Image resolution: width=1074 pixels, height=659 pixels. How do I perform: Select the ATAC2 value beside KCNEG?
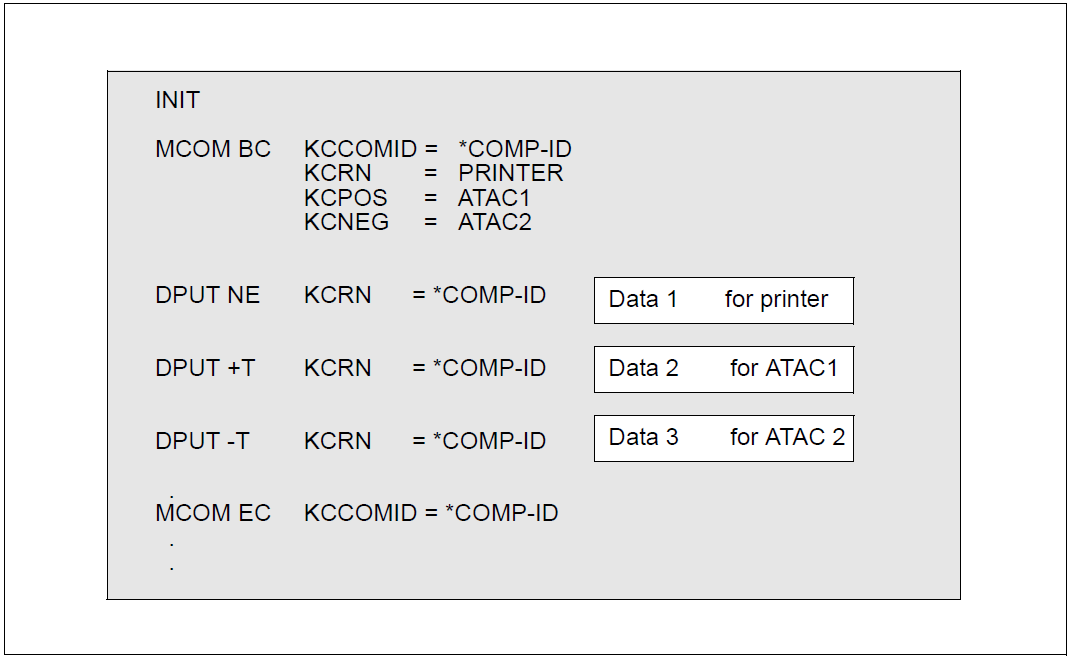[x=494, y=222]
